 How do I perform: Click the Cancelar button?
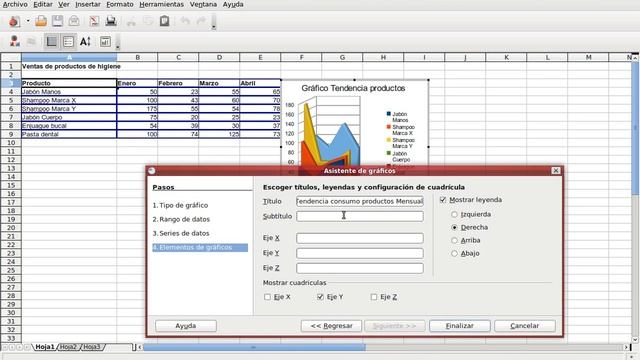(524, 326)
